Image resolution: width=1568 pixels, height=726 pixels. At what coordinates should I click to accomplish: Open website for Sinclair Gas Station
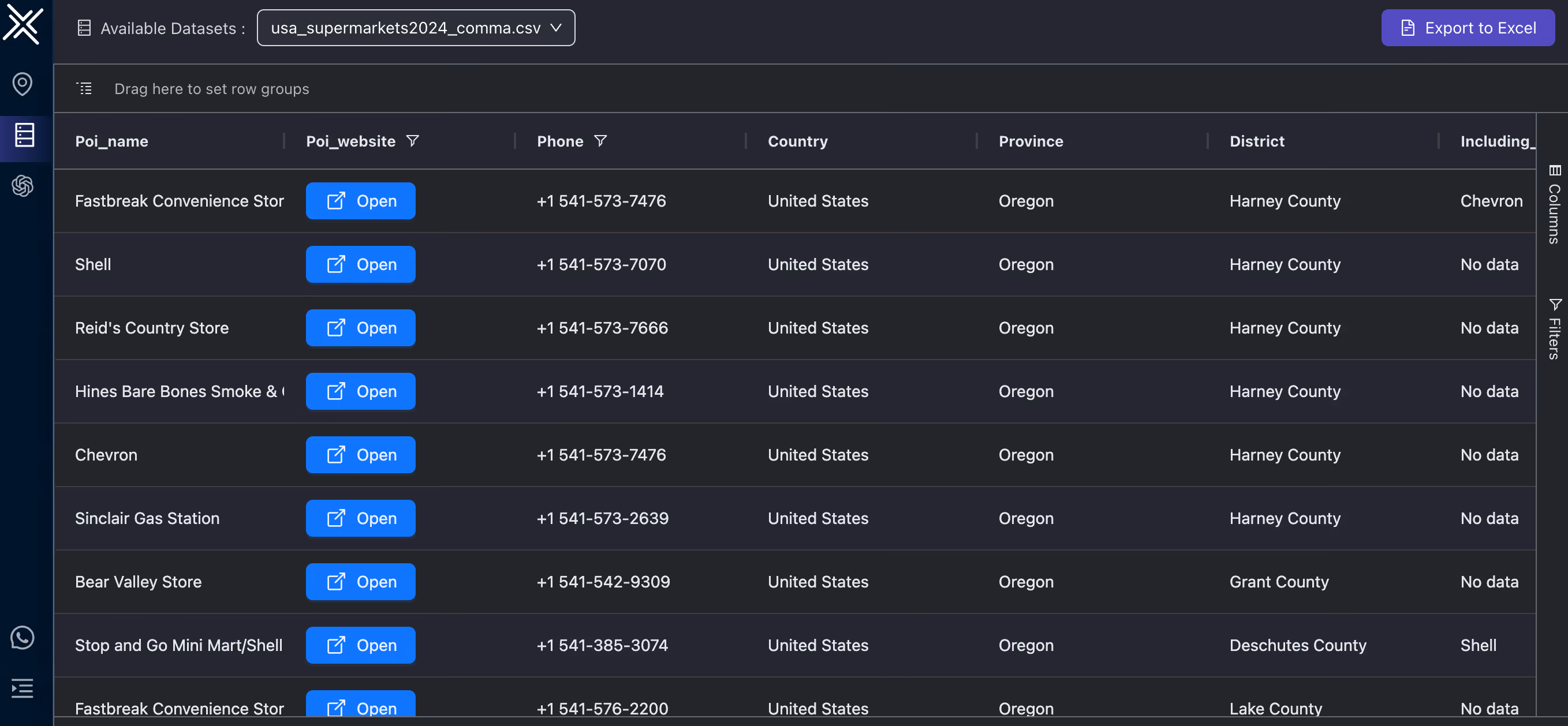(x=360, y=518)
